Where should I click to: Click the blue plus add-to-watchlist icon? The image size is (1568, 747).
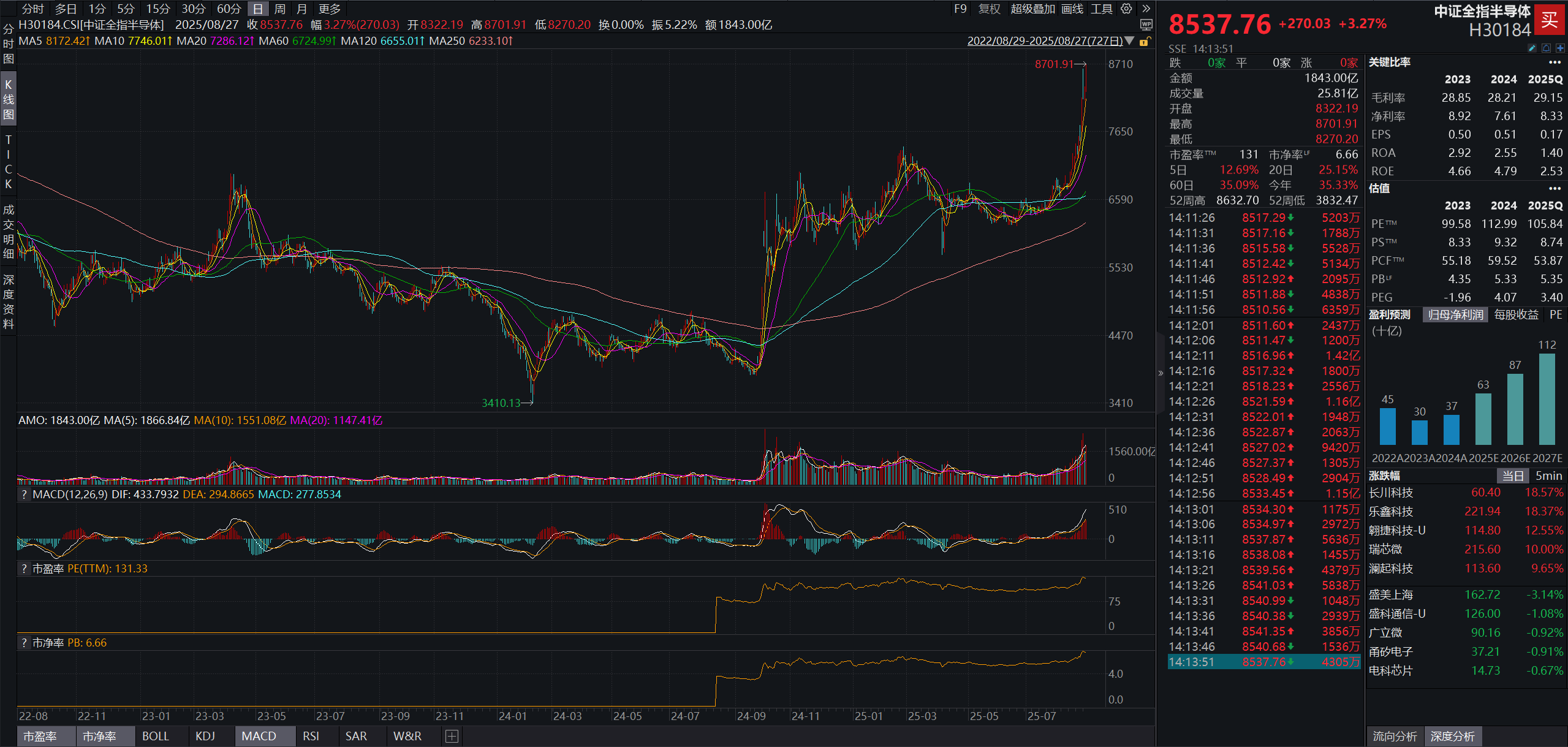pos(1560,48)
